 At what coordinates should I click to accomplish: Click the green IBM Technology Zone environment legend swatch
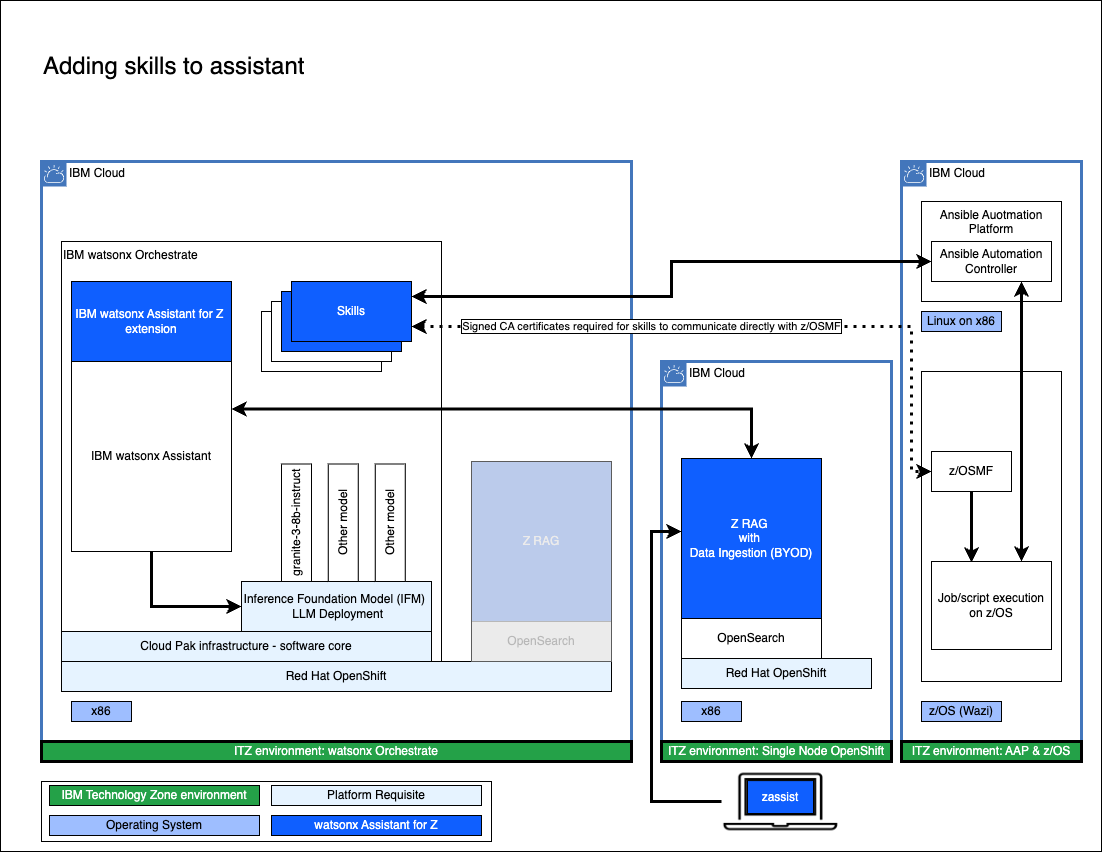coord(154,795)
